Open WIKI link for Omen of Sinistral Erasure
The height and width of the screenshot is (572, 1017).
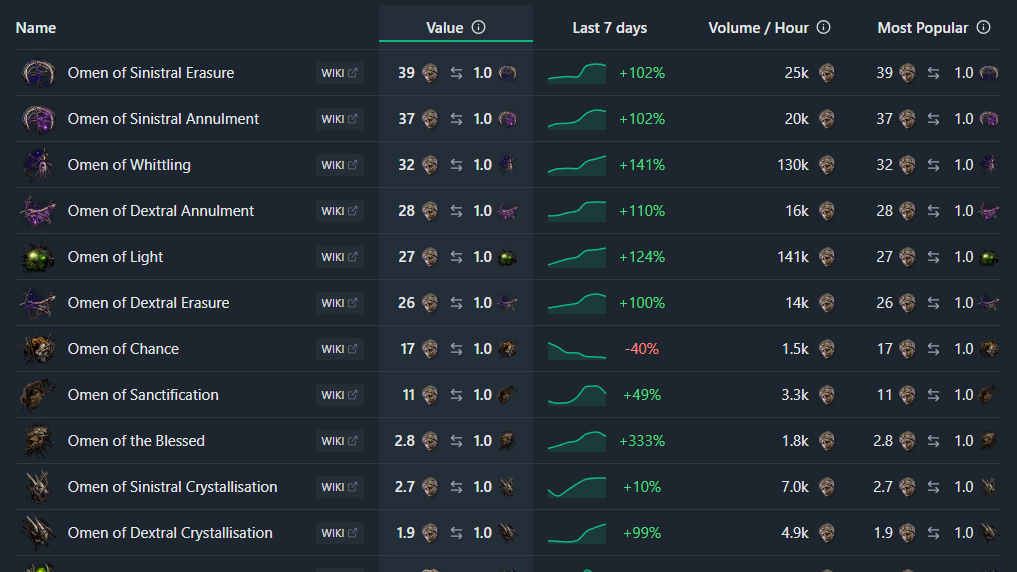pos(339,73)
